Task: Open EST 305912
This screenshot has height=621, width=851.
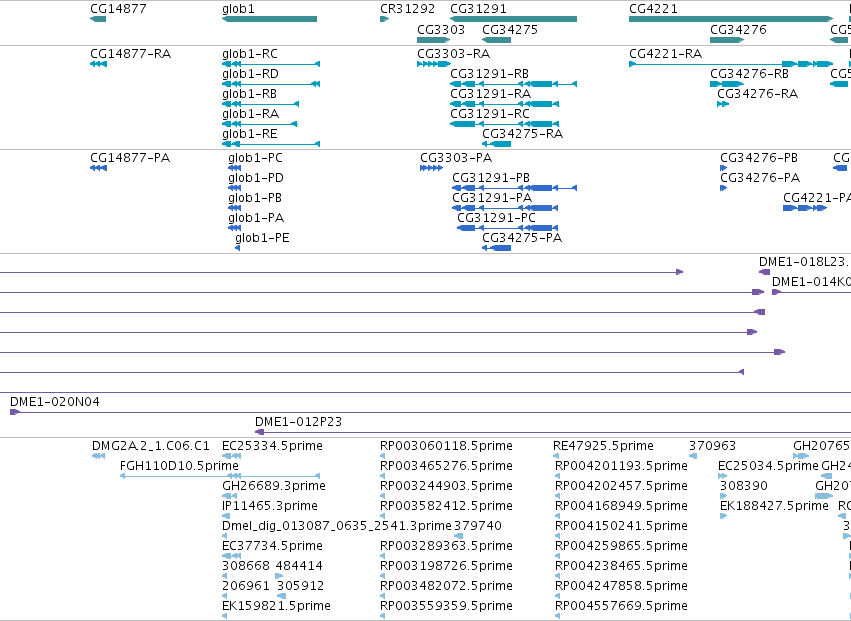Action: [x=282, y=596]
